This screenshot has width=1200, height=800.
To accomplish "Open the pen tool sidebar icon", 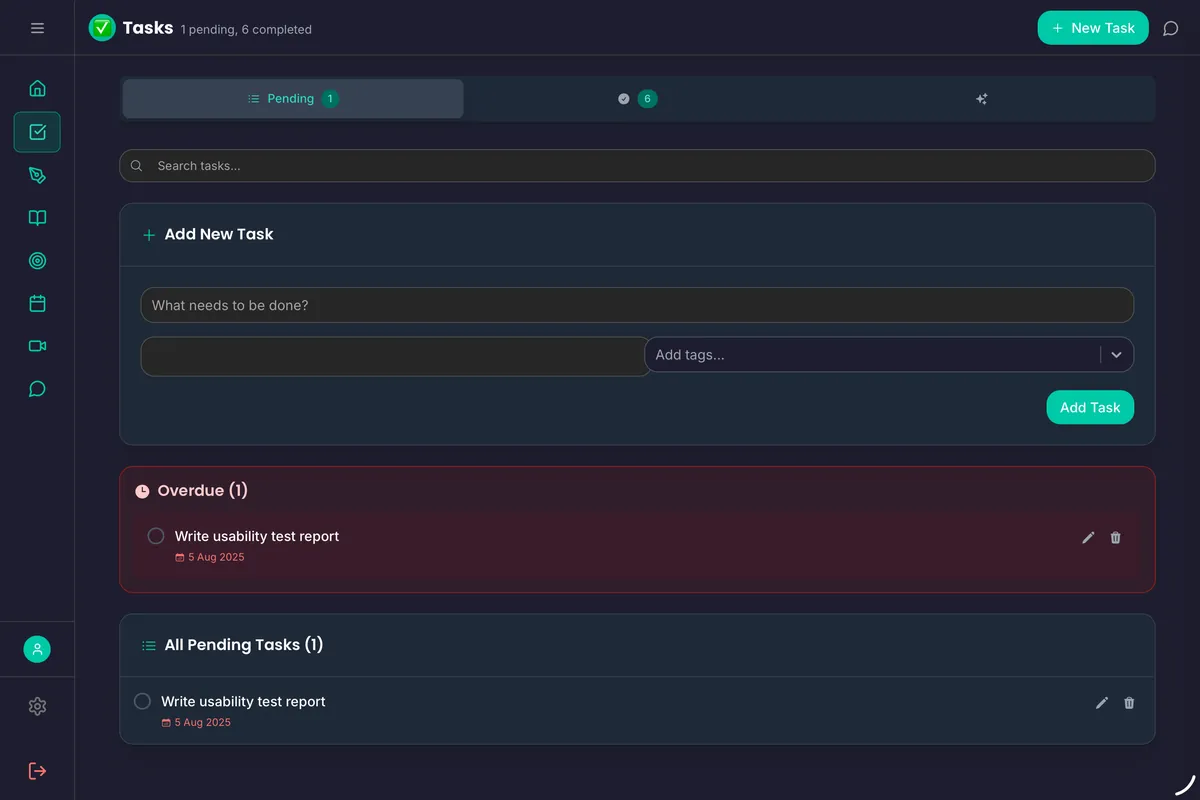I will point(37,175).
